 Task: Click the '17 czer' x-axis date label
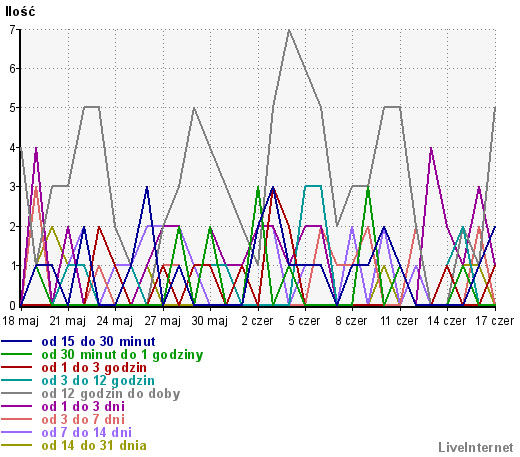[x=494, y=321]
